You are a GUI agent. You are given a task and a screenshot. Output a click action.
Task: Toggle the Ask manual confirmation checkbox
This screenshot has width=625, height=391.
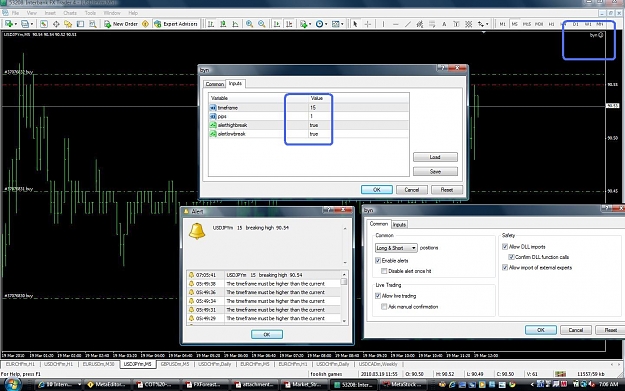[x=384, y=307]
